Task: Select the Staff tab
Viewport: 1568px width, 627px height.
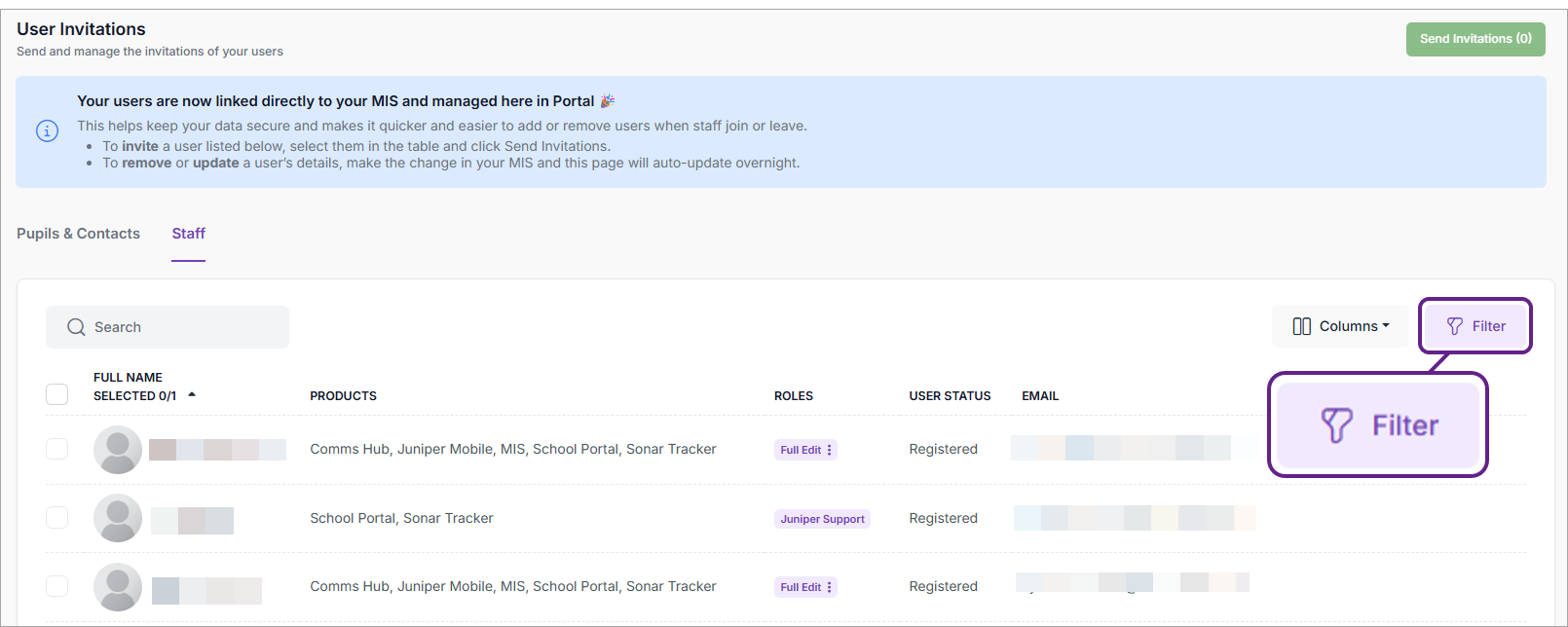Action: click(188, 234)
